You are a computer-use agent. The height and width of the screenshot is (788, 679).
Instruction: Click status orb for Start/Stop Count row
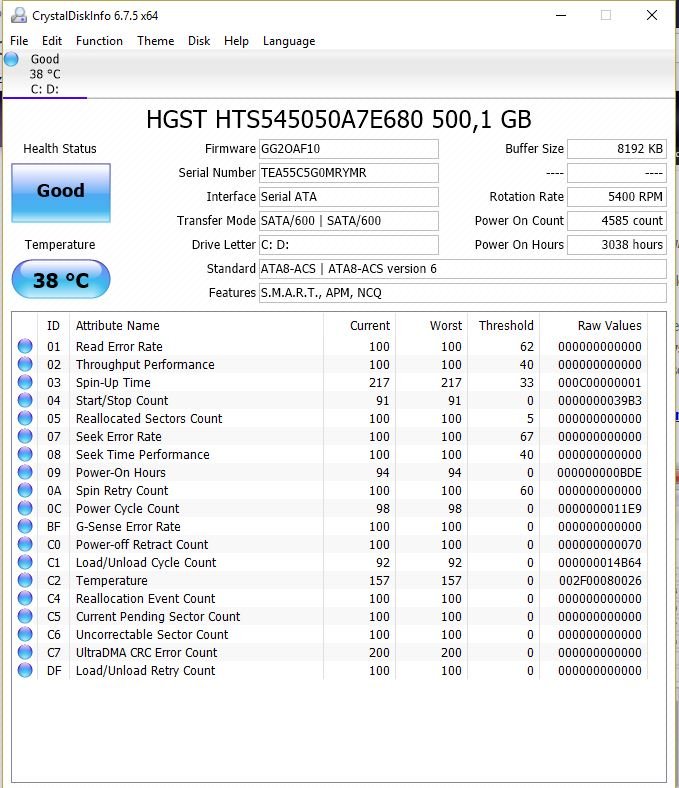click(x=25, y=401)
